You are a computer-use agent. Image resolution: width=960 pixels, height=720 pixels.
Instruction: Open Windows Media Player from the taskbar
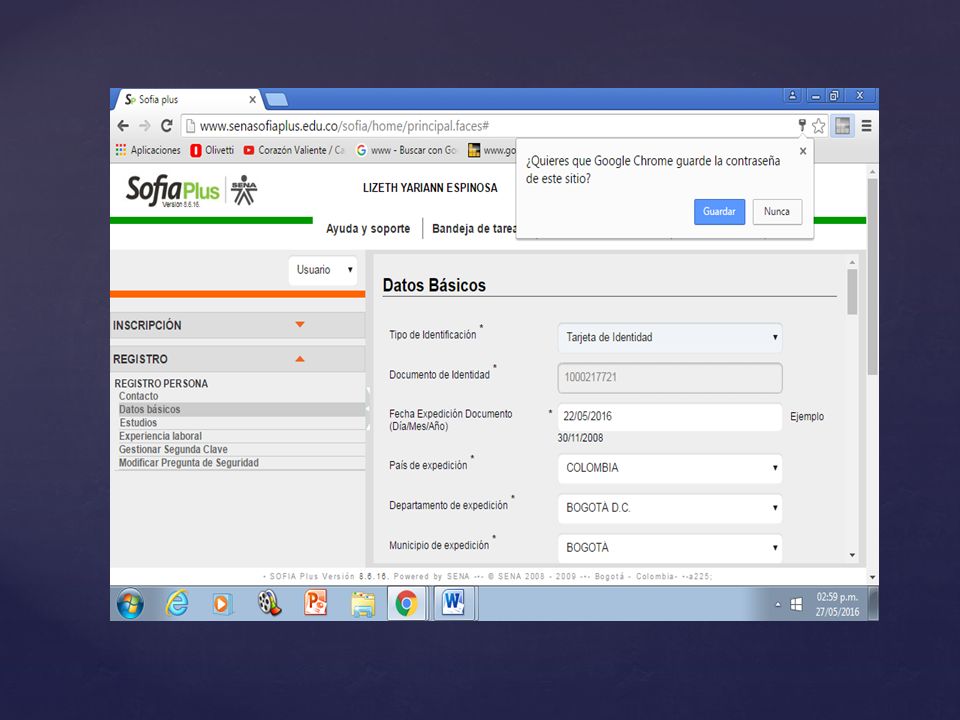coord(222,604)
